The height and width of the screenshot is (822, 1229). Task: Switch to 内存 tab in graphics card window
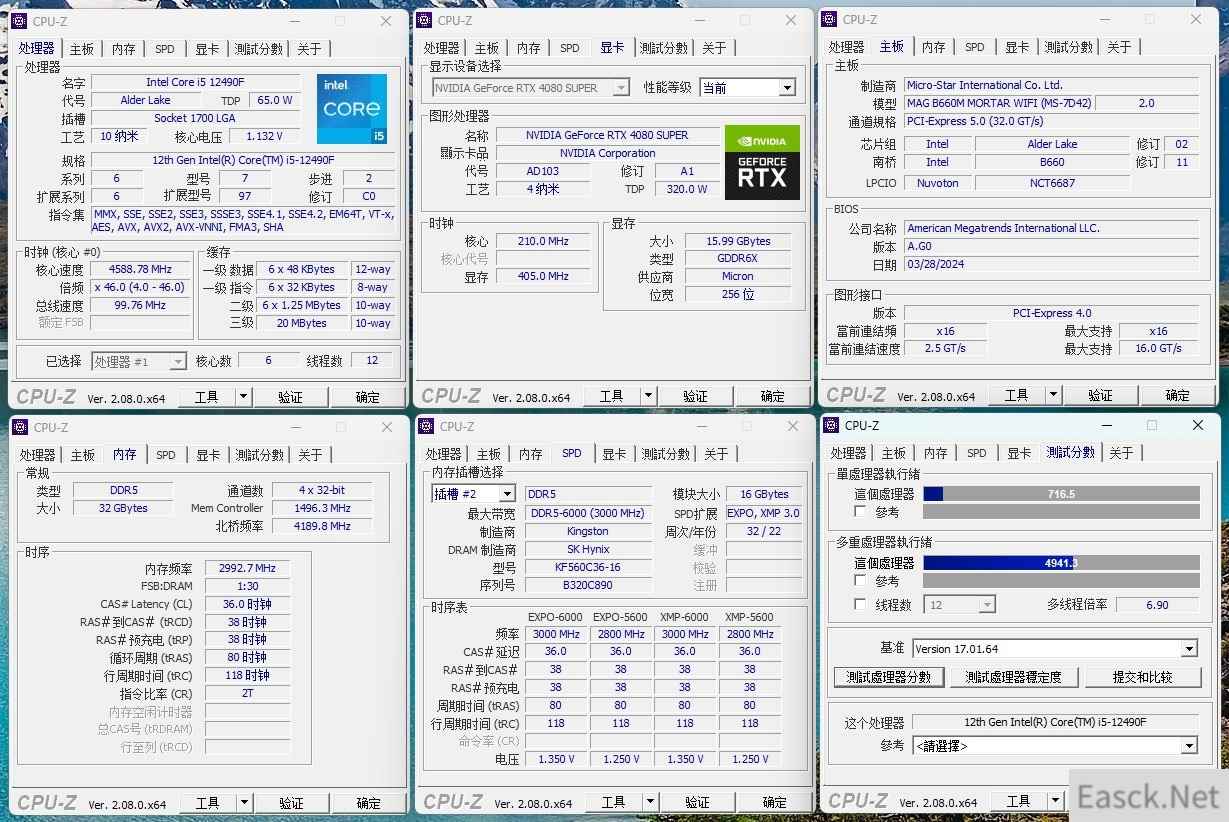click(529, 48)
